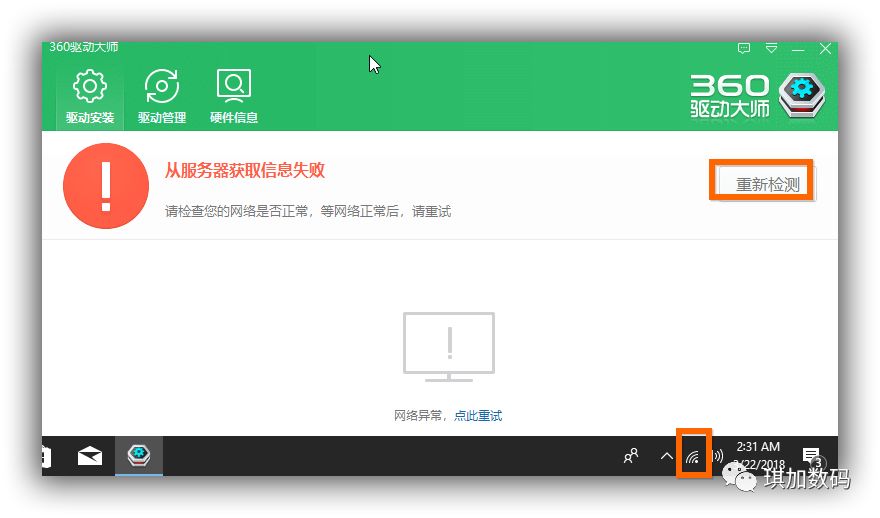Open the Mail app on the taskbar
Image resolution: width=880 pixels, height=518 pixels.
tap(90, 456)
